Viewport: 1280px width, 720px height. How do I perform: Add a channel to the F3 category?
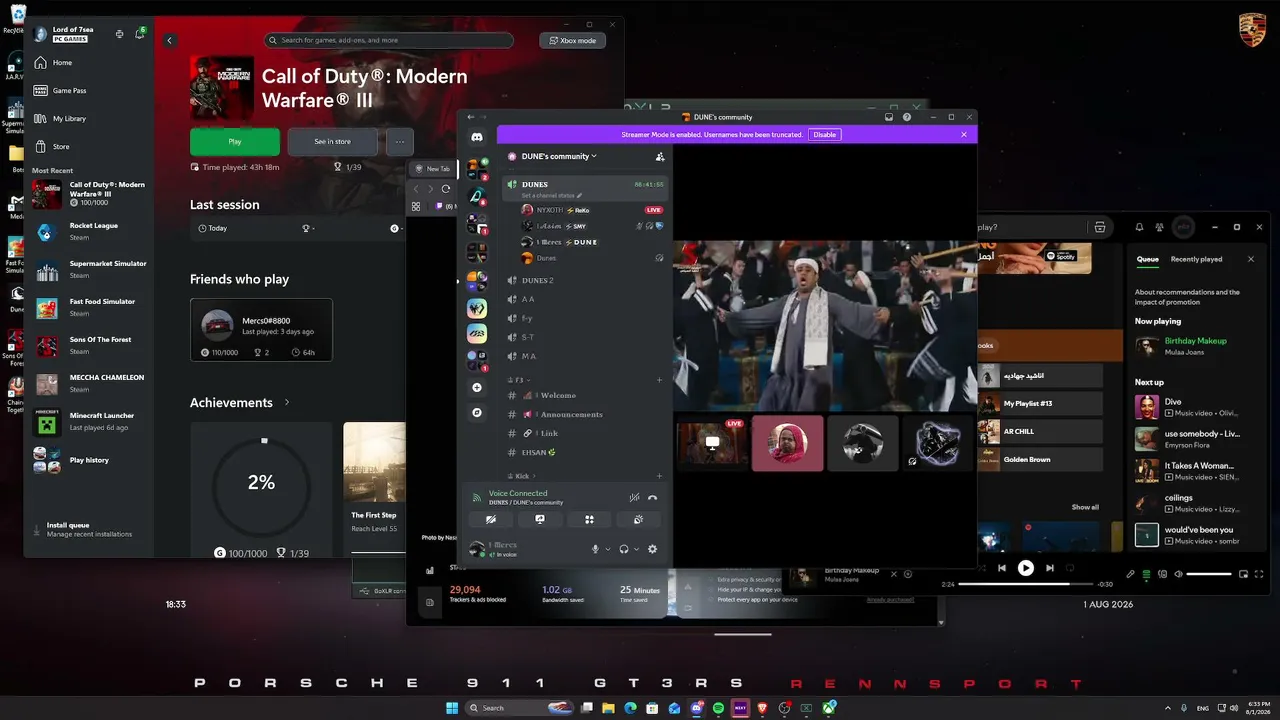[659, 380]
